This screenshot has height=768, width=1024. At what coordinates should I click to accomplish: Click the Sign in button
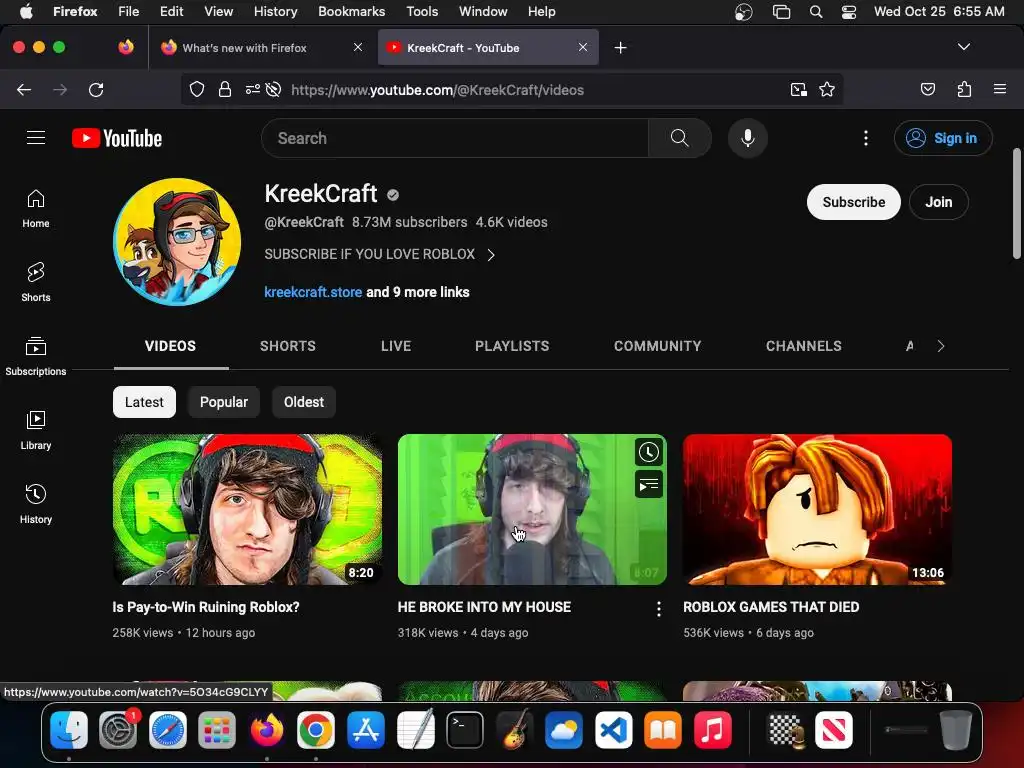click(x=943, y=138)
